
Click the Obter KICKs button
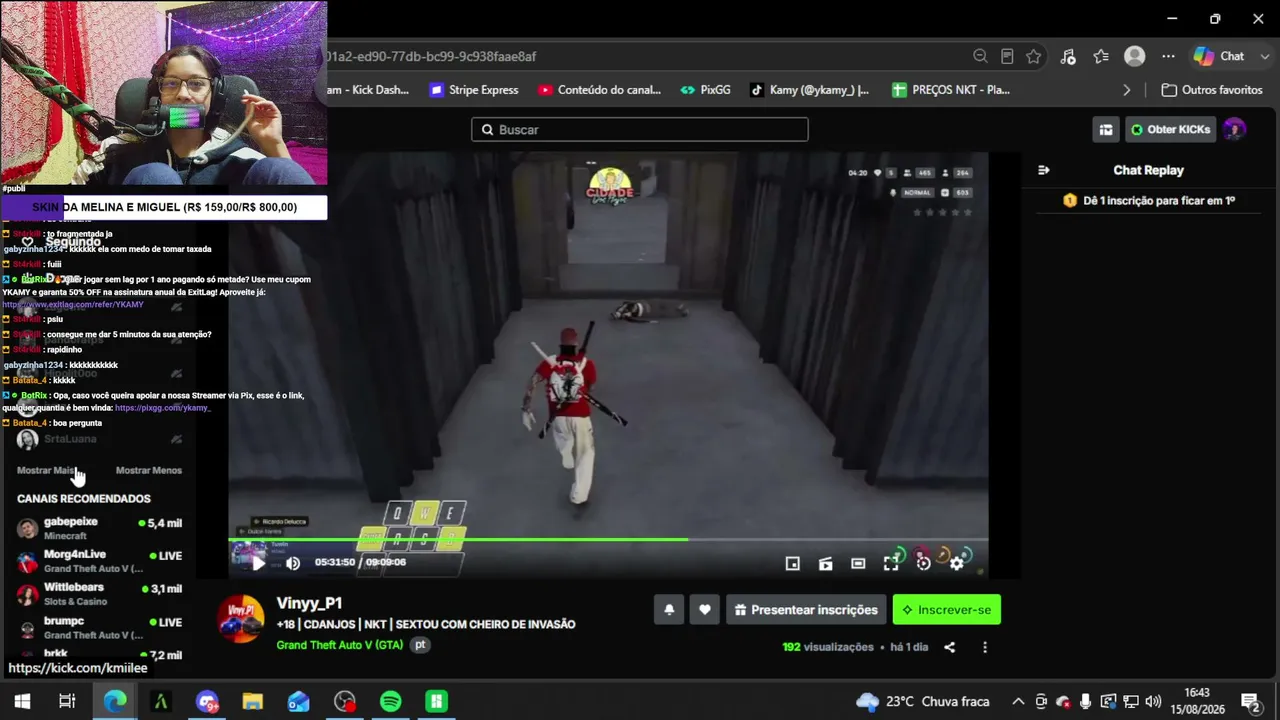[1171, 129]
